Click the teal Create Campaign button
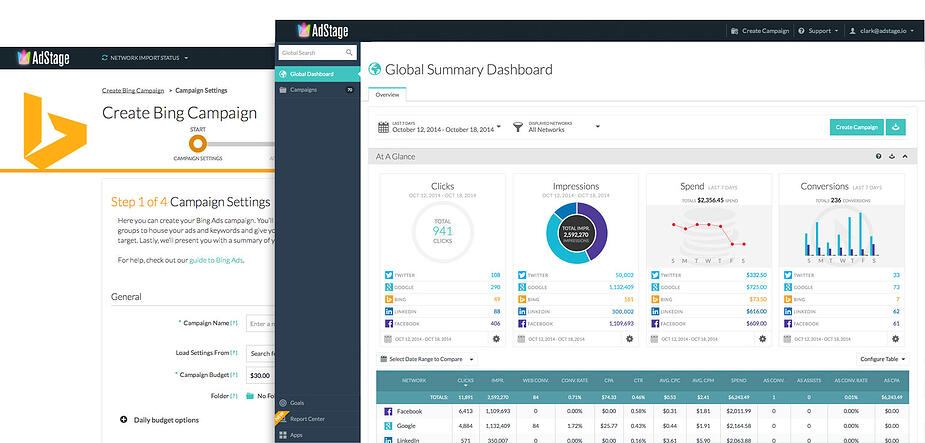Viewport: 925px width, 443px height. tap(857, 127)
